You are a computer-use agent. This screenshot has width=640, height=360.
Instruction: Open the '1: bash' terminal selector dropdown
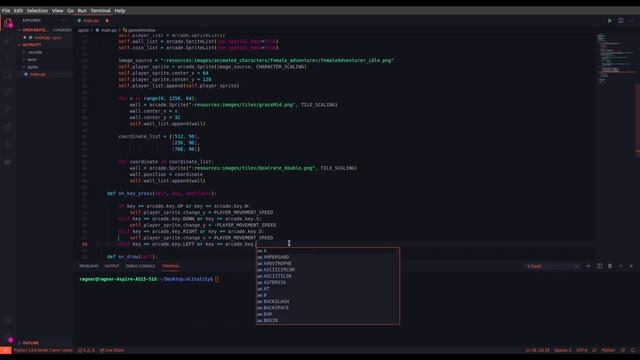553,266
